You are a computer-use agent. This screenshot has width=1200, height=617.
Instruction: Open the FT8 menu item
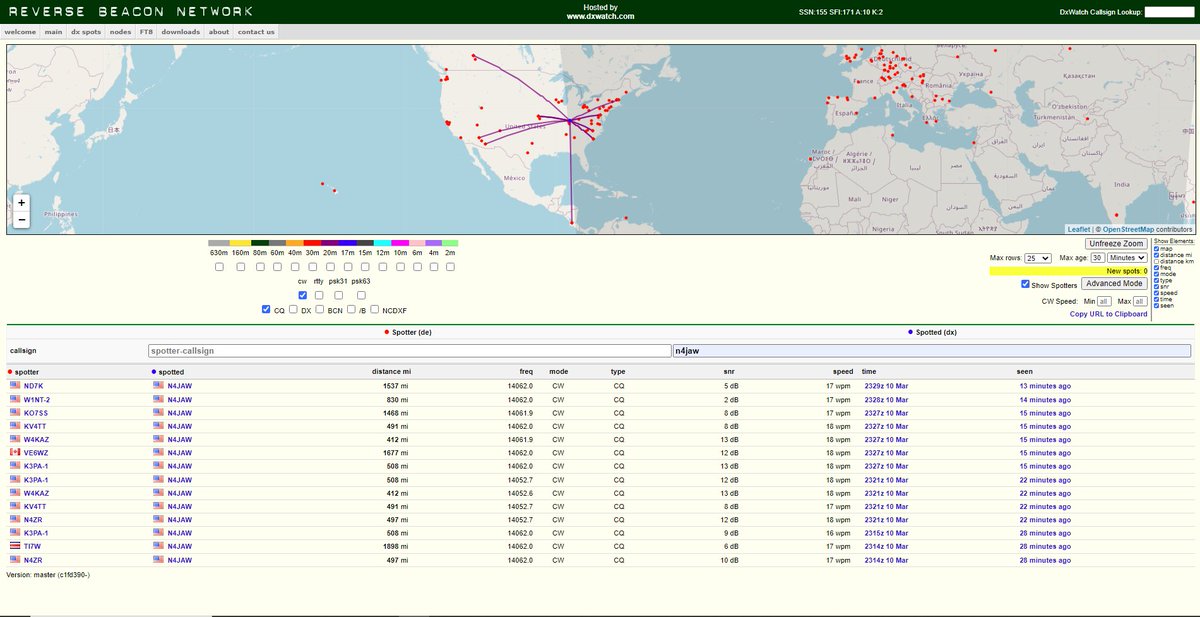tap(147, 32)
